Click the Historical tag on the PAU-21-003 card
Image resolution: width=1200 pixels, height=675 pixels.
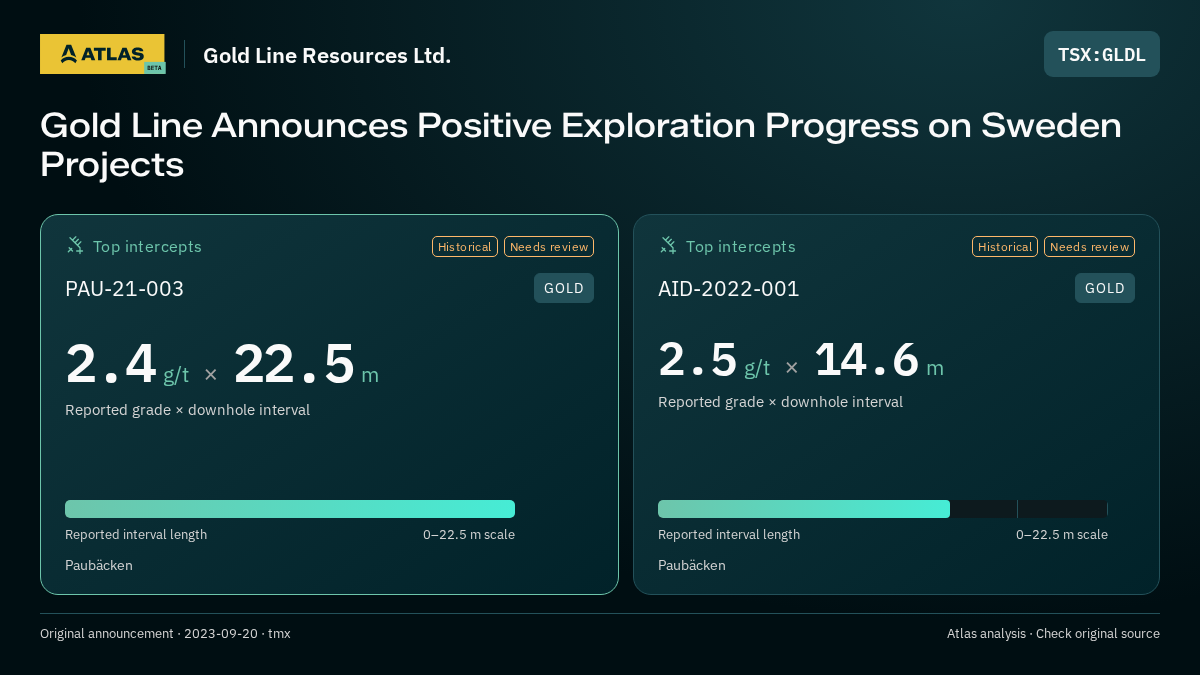pos(465,246)
